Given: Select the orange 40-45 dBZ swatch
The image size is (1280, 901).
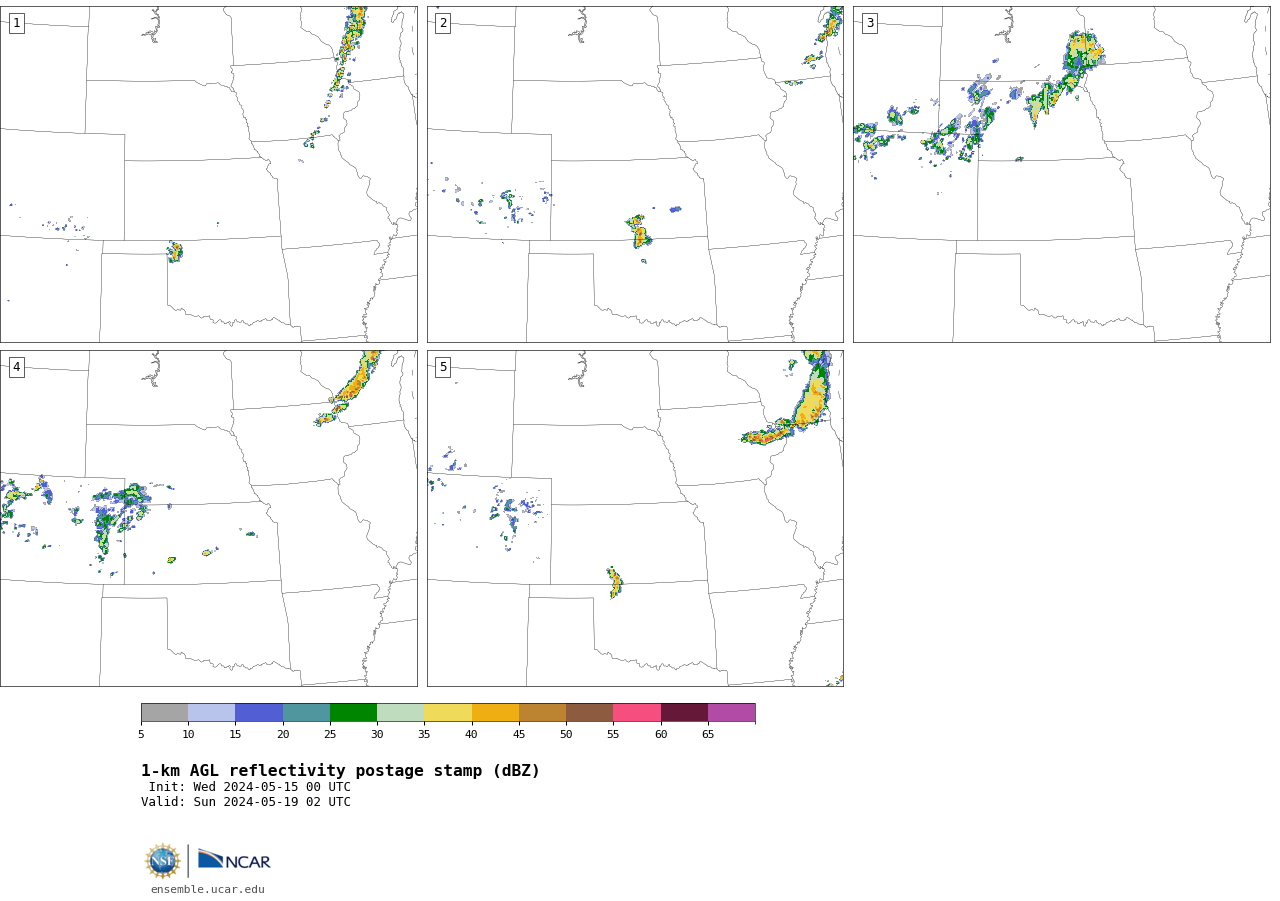Looking at the screenshot, I should 495,712.
